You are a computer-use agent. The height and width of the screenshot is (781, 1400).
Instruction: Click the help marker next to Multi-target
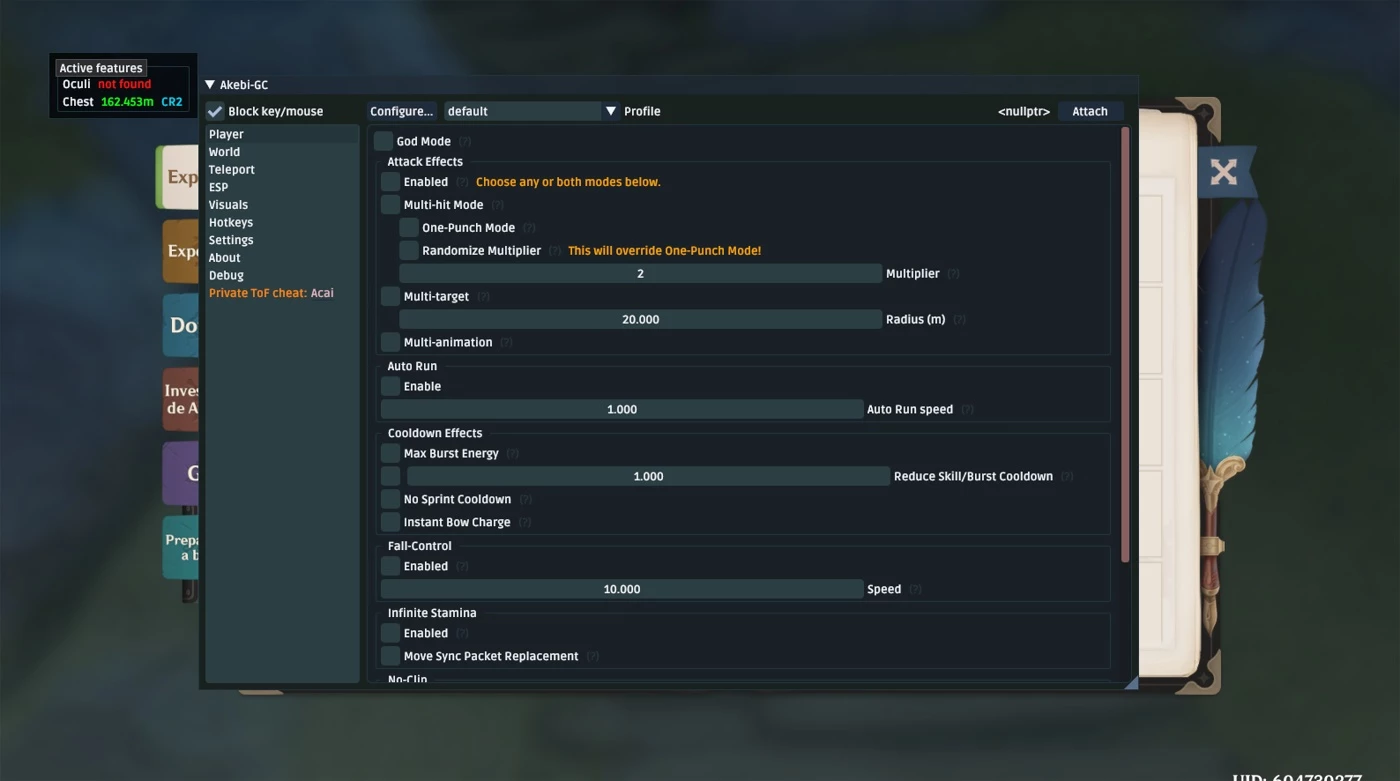click(x=483, y=297)
